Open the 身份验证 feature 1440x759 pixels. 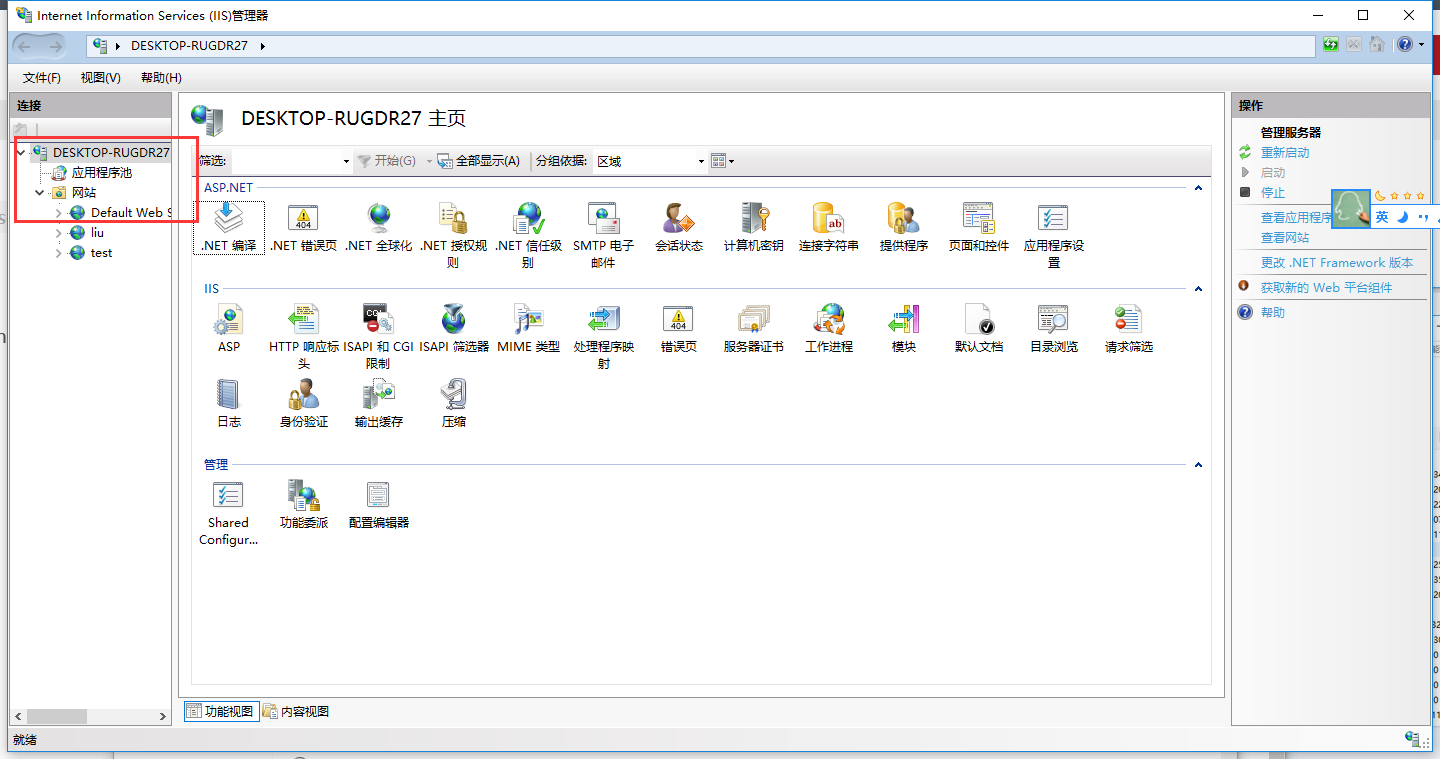pos(304,403)
